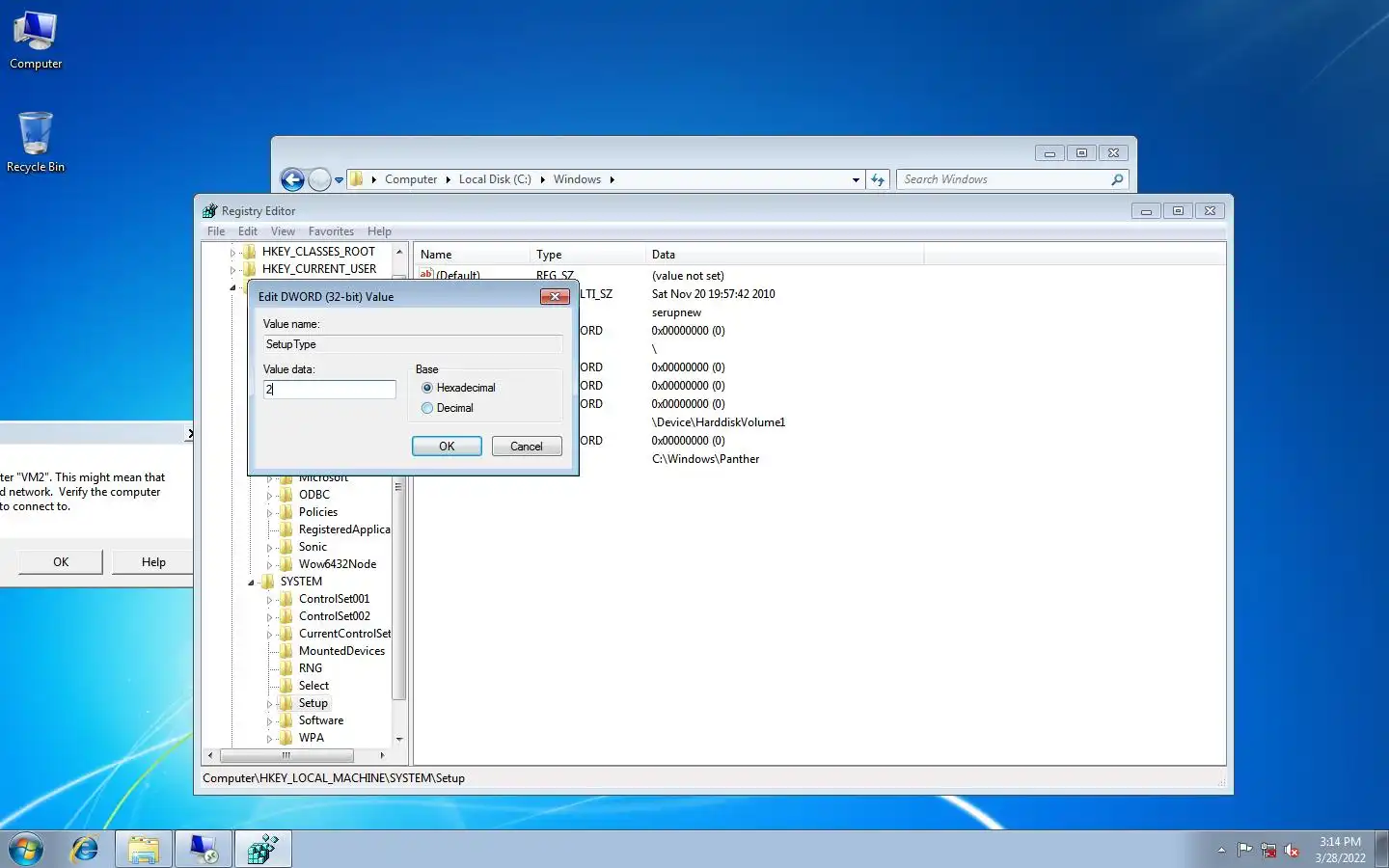The image size is (1389, 868).
Task: Click the RegisteredApplications folder icon
Action: point(286,529)
